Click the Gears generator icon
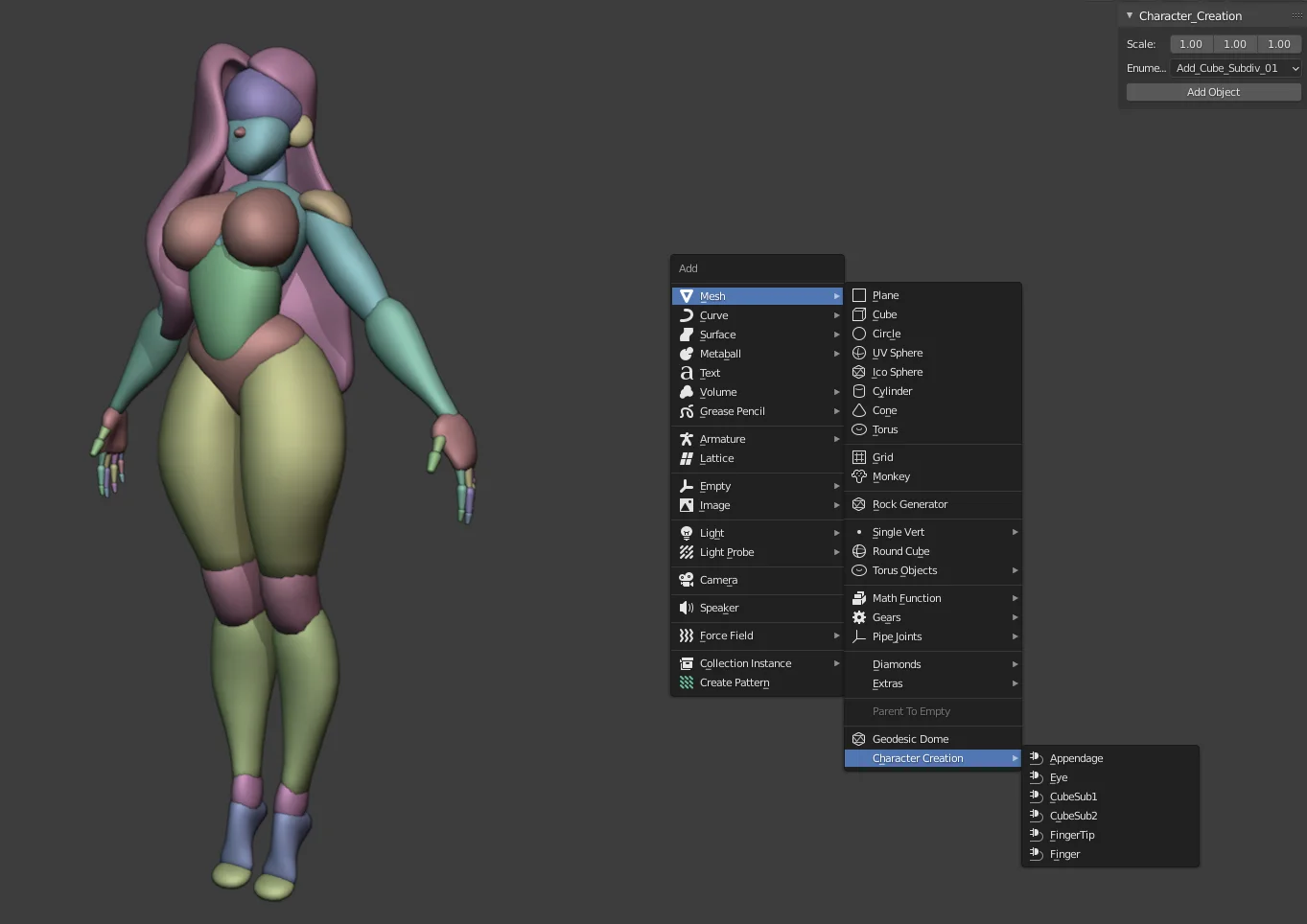 pos(859,617)
